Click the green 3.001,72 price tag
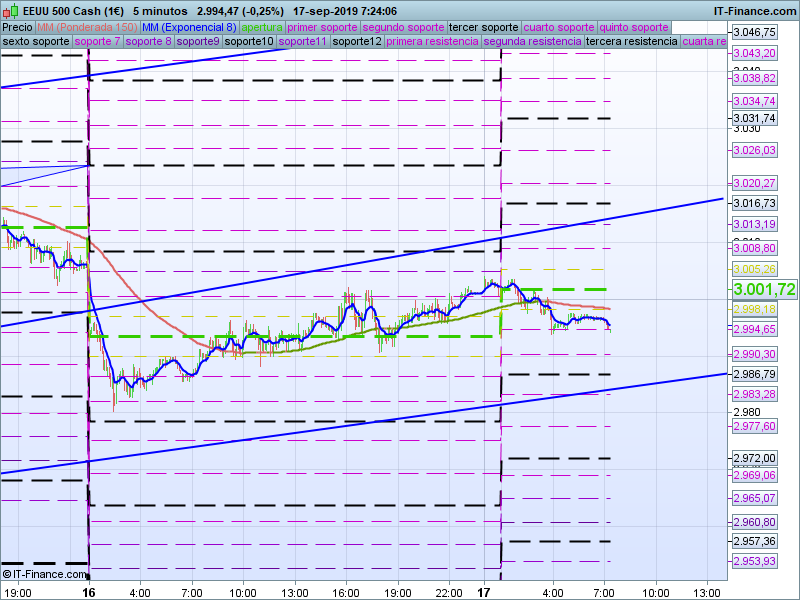 pyautogui.click(x=764, y=289)
